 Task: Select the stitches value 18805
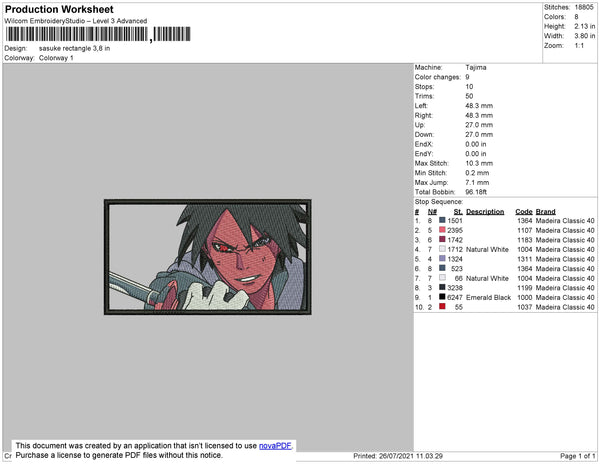[x=584, y=7]
